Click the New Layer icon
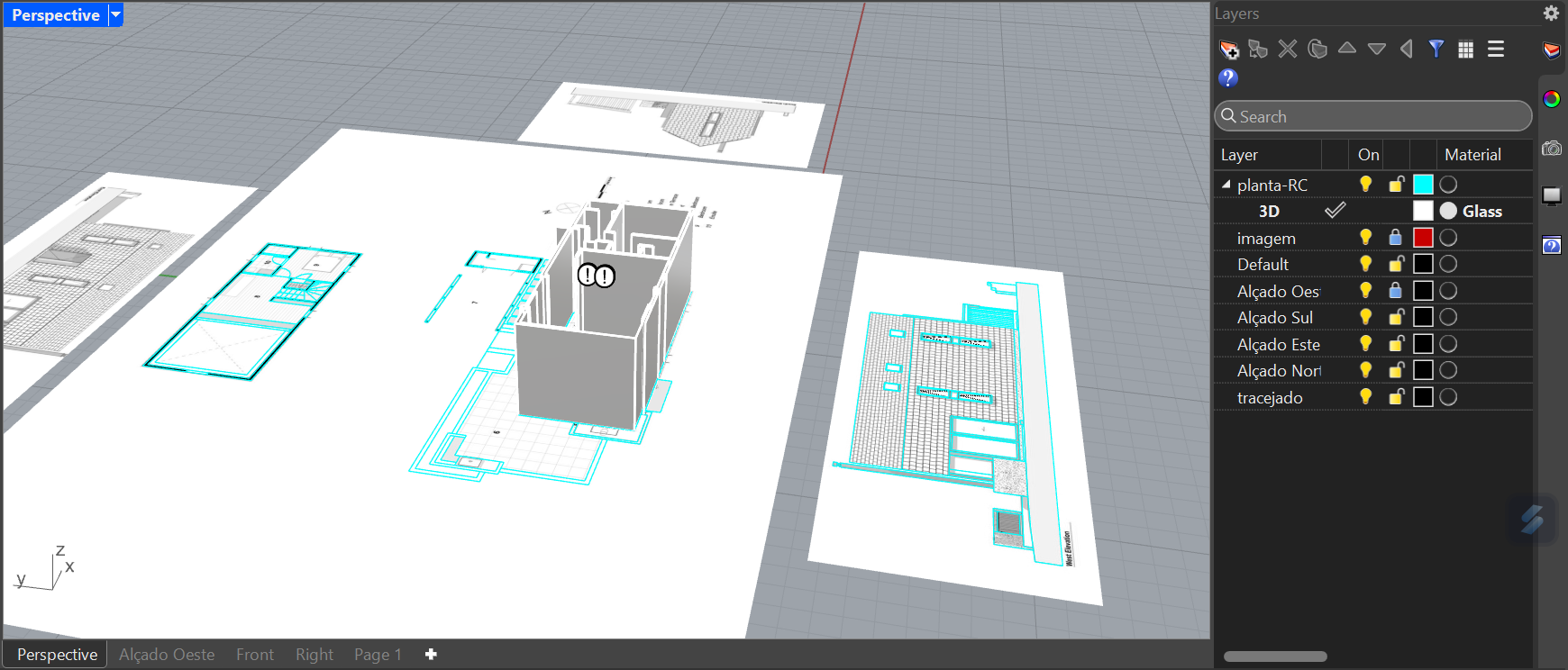 (x=1229, y=50)
